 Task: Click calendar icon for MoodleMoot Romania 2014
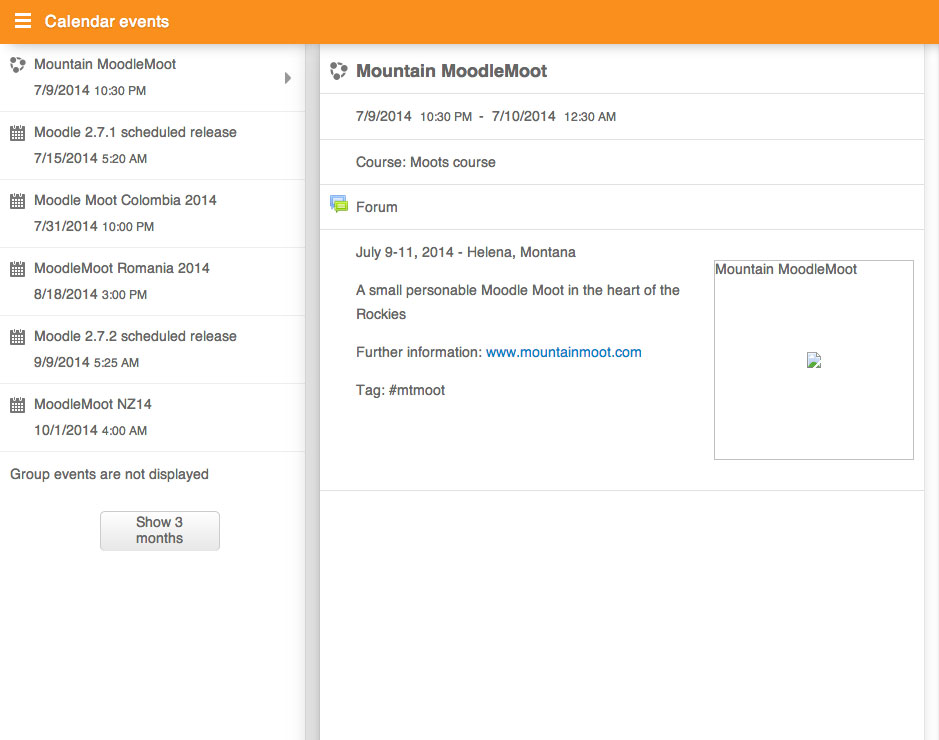pyautogui.click(x=17, y=269)
